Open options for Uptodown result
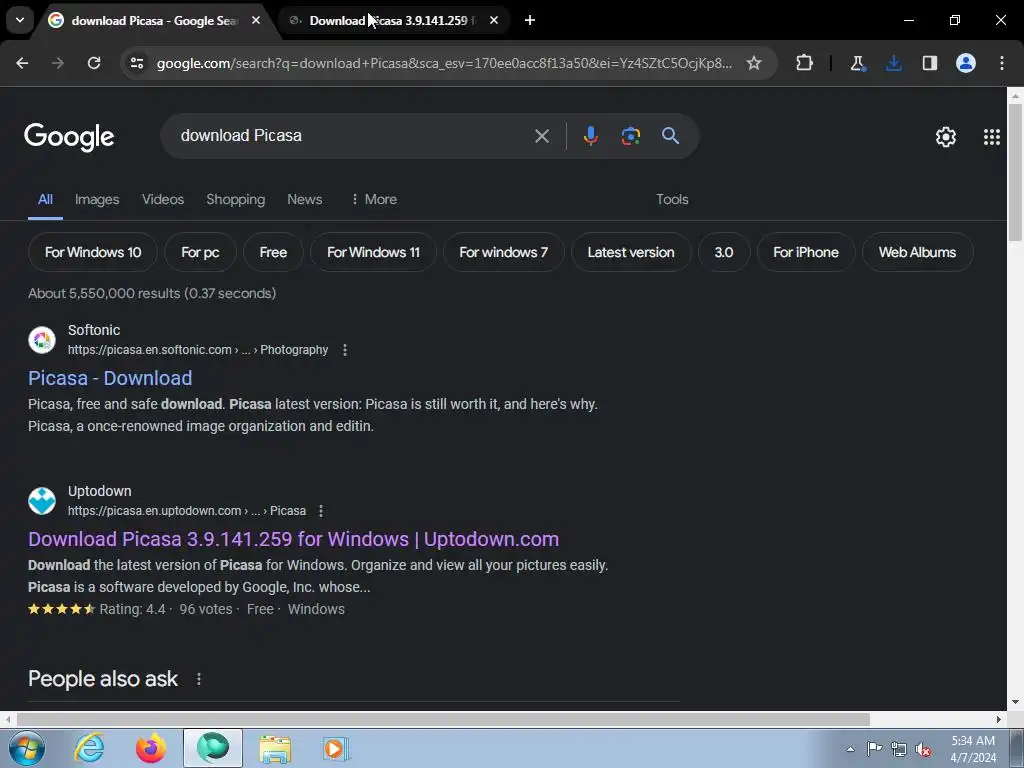 coord(321,511)
